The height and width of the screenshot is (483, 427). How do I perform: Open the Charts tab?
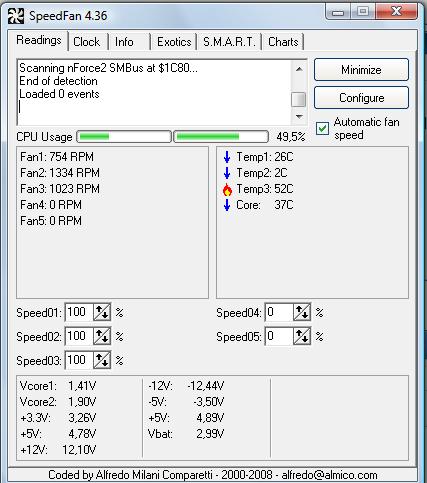click(x=283, y=42)
